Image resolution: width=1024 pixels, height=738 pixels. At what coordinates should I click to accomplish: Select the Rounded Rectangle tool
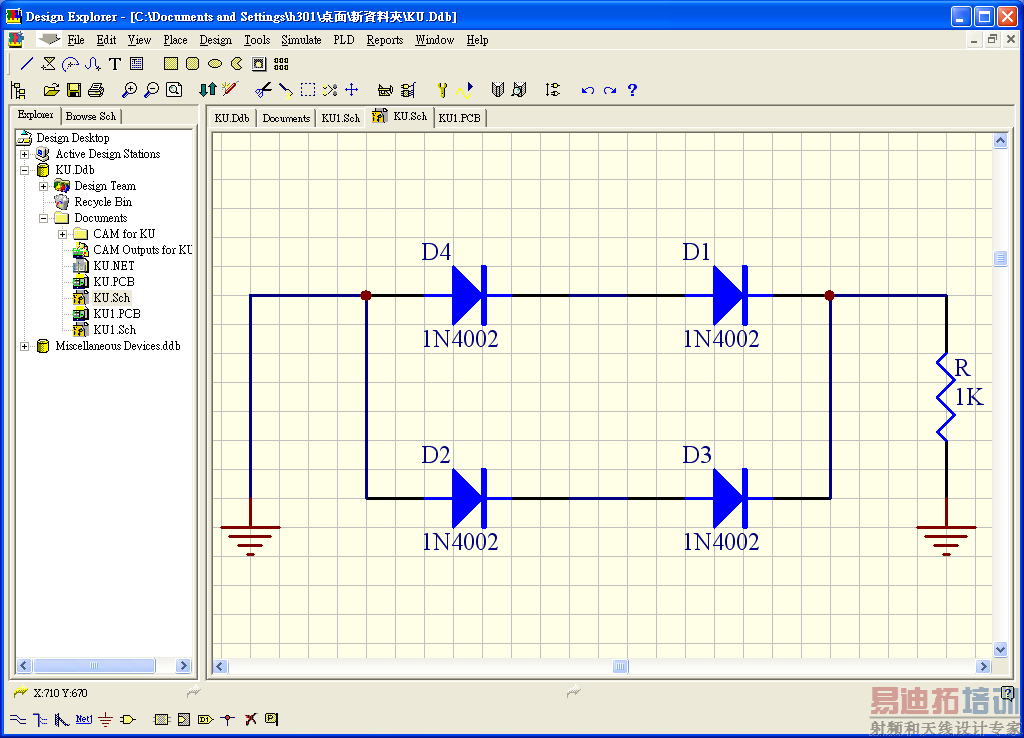[193, 64]
